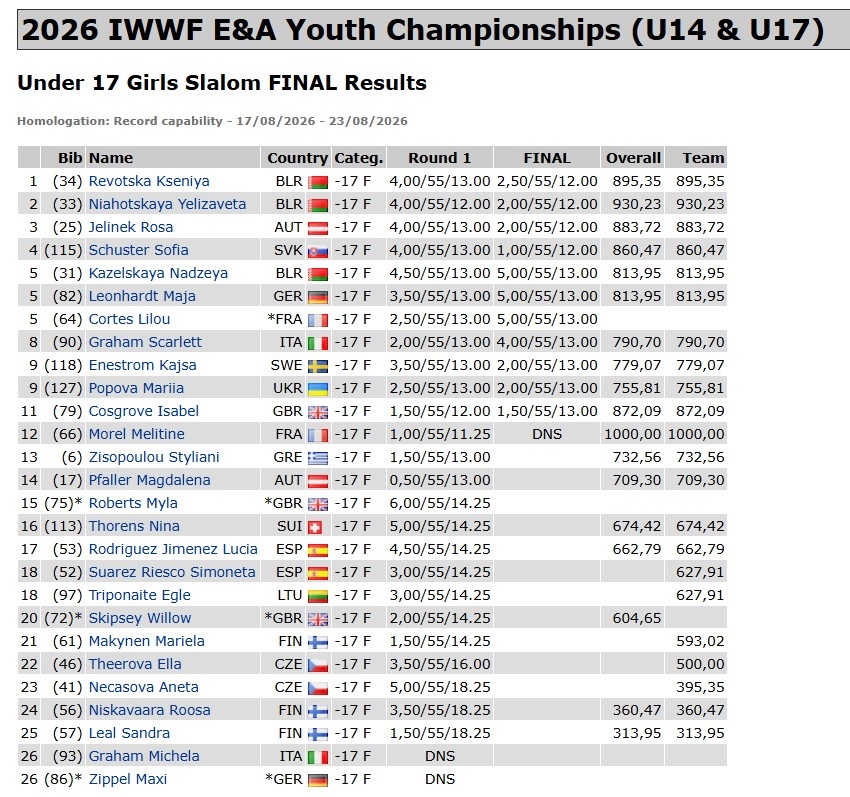Click the Germany flag in Leonhardt Maja row
Screen dimensions: 850x797
[x=318, y=297]
